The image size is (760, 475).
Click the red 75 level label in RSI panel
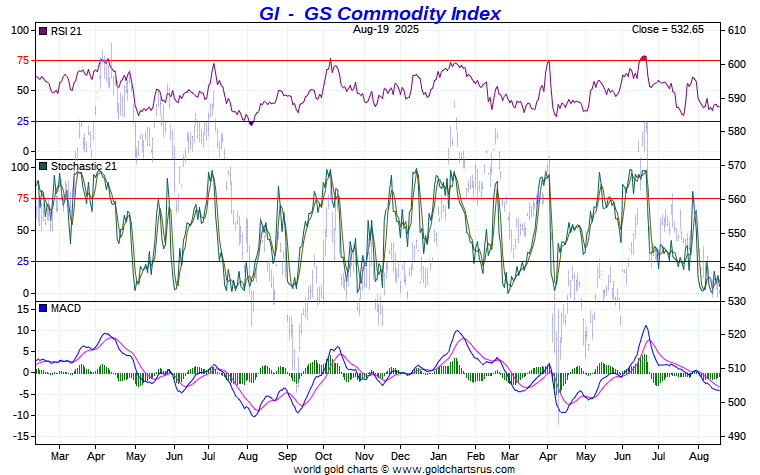[x=23, y=61]
